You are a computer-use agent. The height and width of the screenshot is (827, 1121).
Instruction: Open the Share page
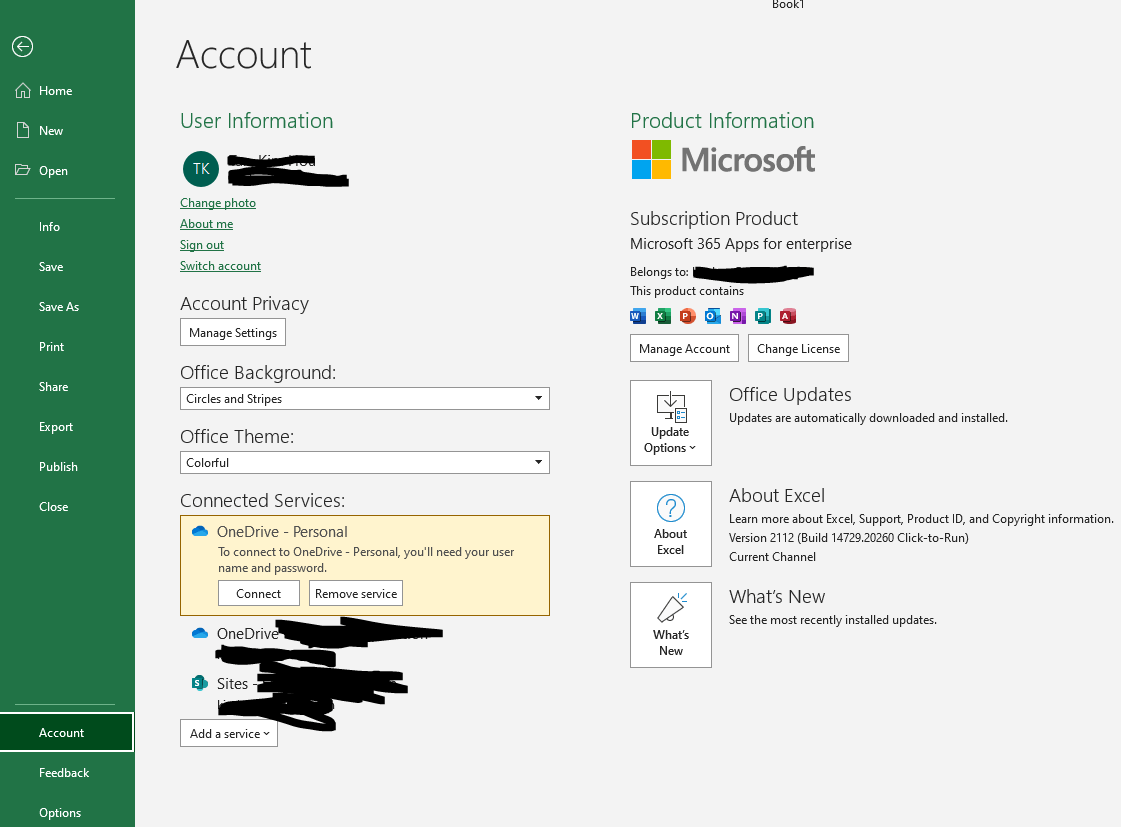[x=54, y=387]
